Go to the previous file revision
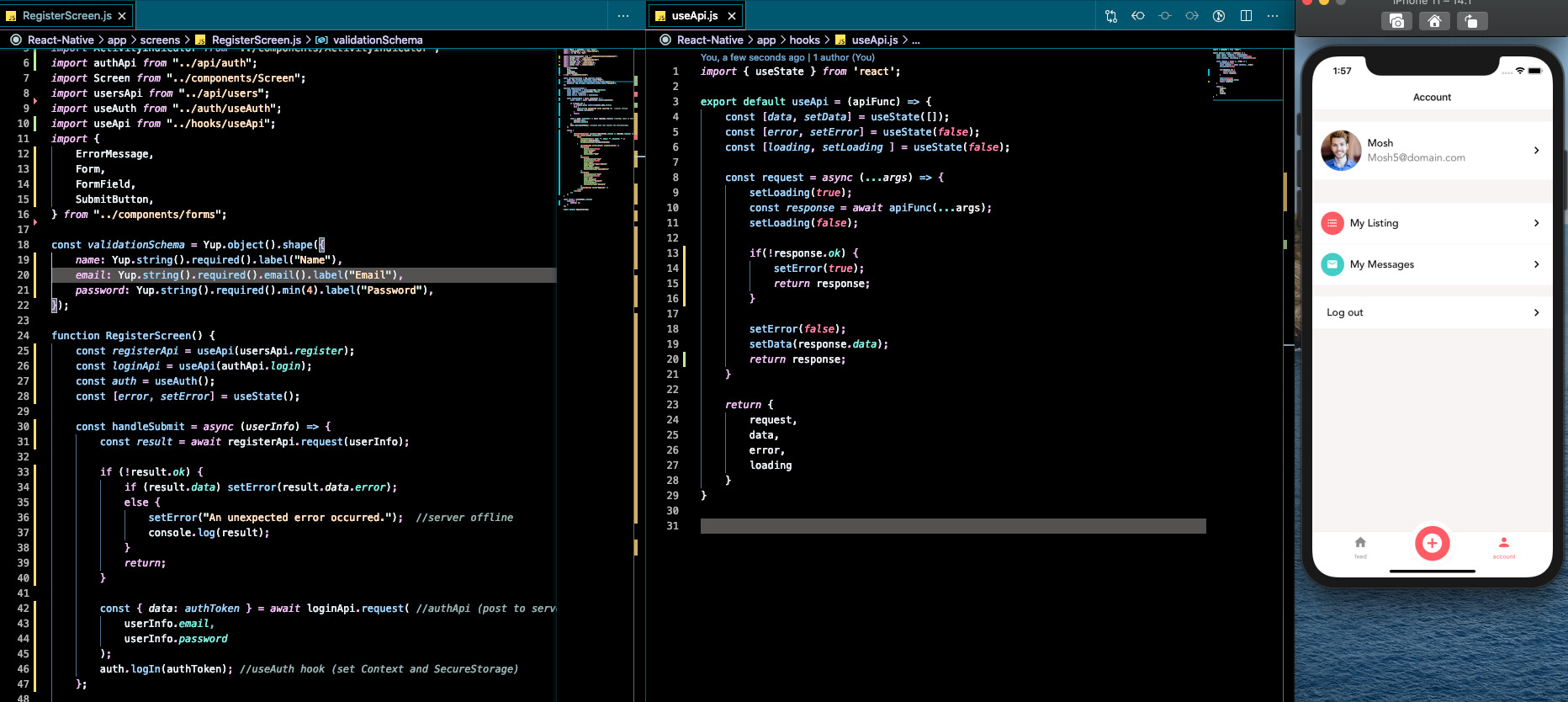Screen dimensions: 1568x702 1138,16
